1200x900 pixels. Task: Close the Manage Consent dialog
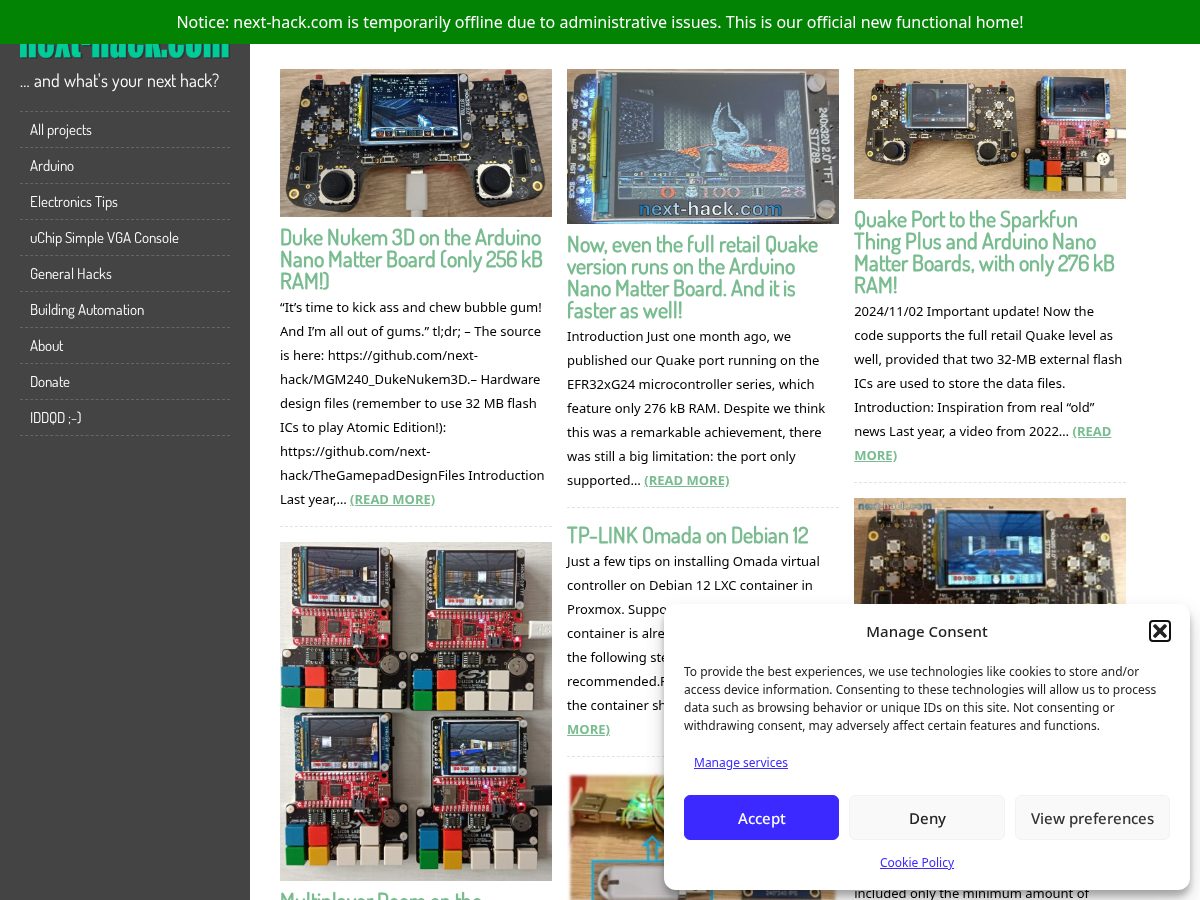[1160, 631]
